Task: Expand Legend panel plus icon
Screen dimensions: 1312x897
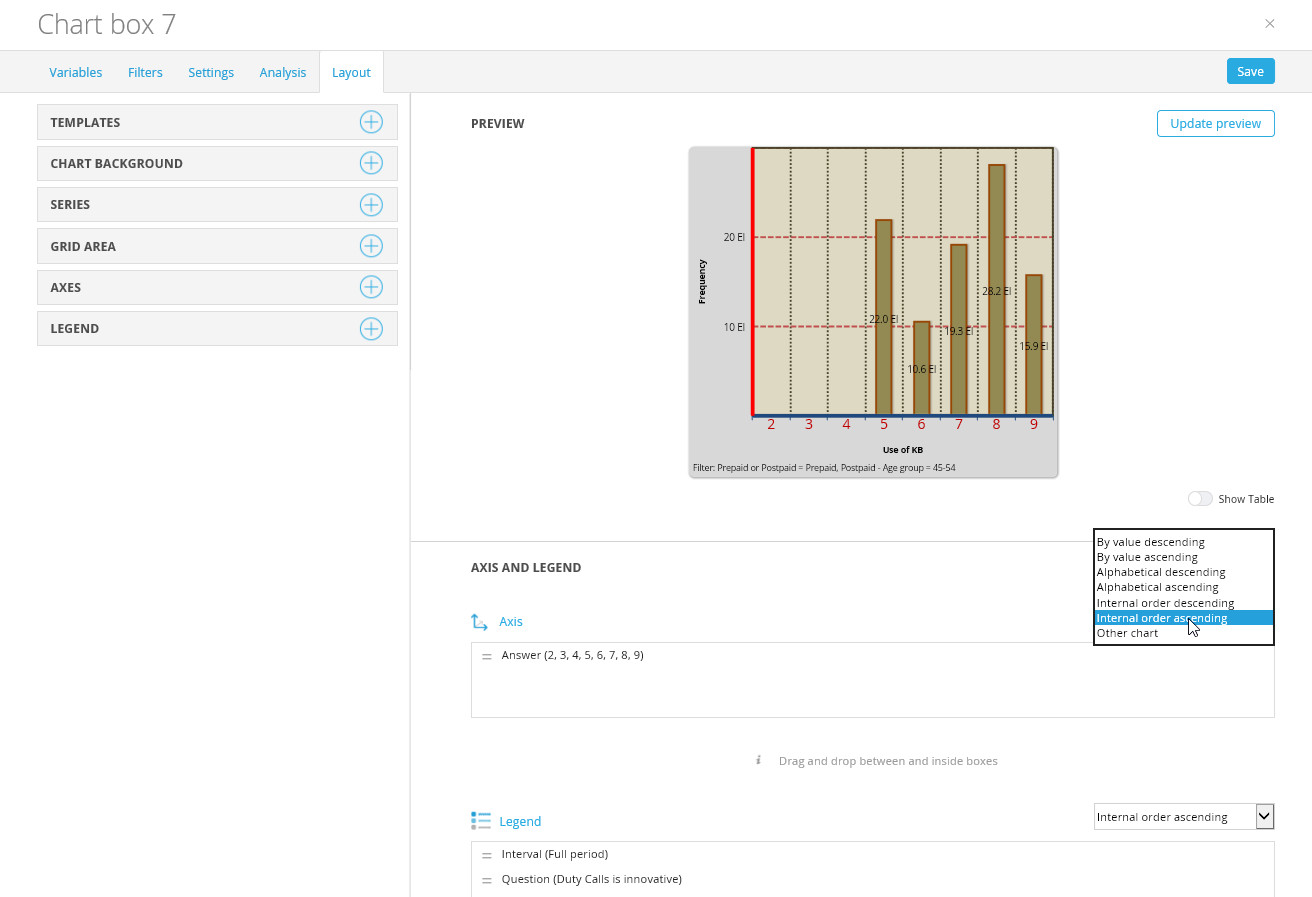Action: pos(371,328)
